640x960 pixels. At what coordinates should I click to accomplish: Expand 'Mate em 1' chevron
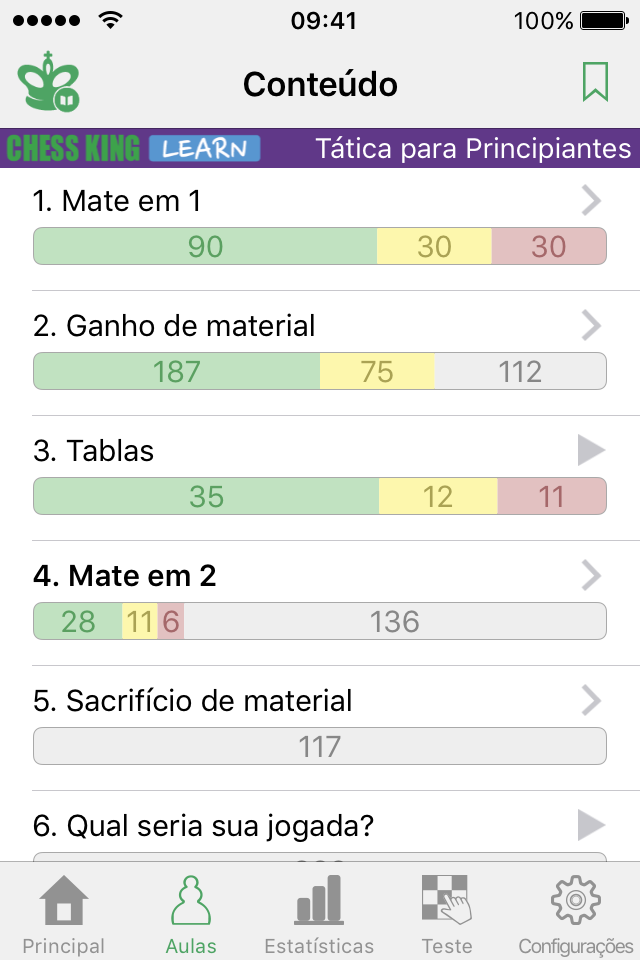(591, 200)
